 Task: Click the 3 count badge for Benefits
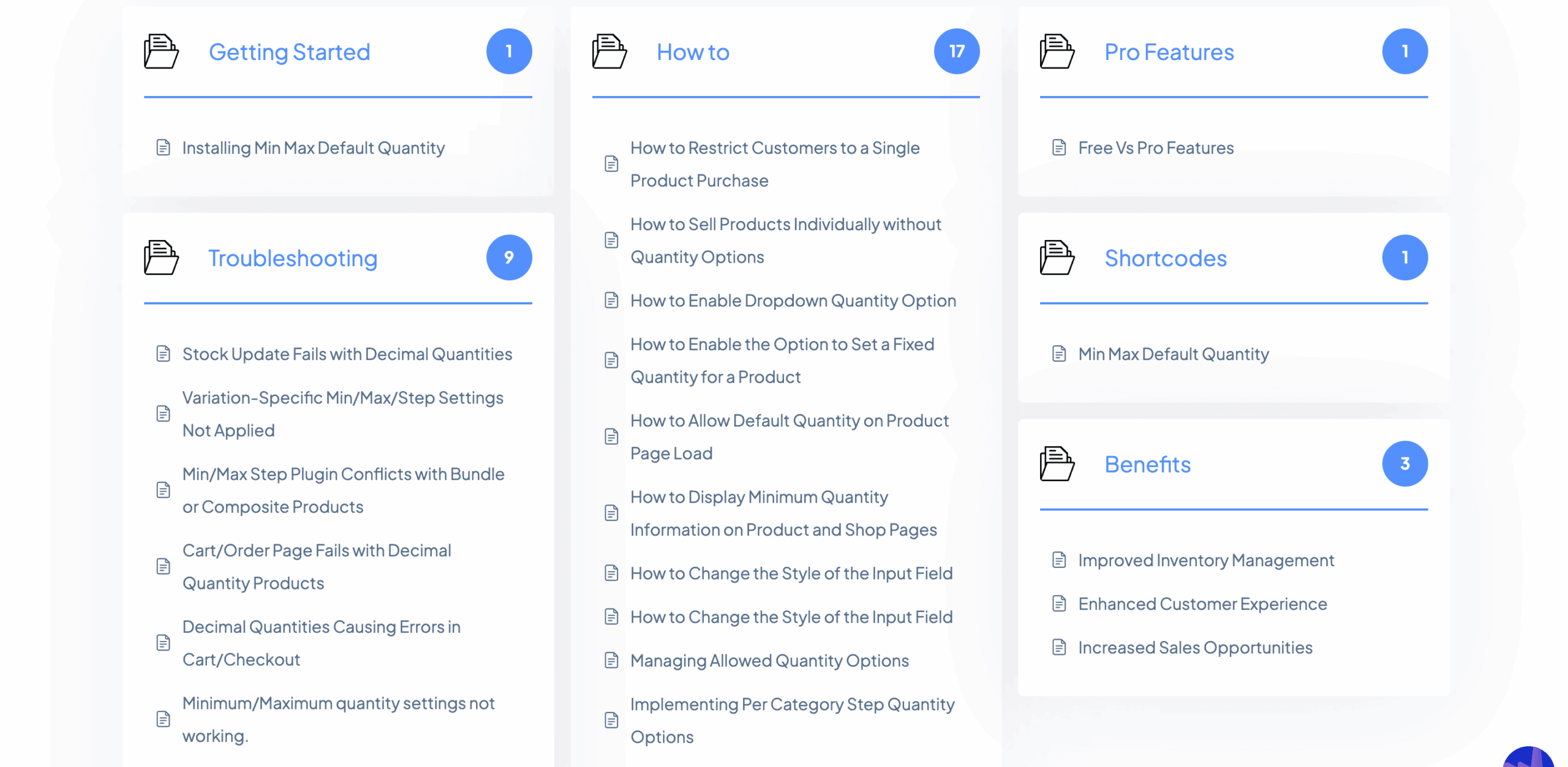(1404, 464)
